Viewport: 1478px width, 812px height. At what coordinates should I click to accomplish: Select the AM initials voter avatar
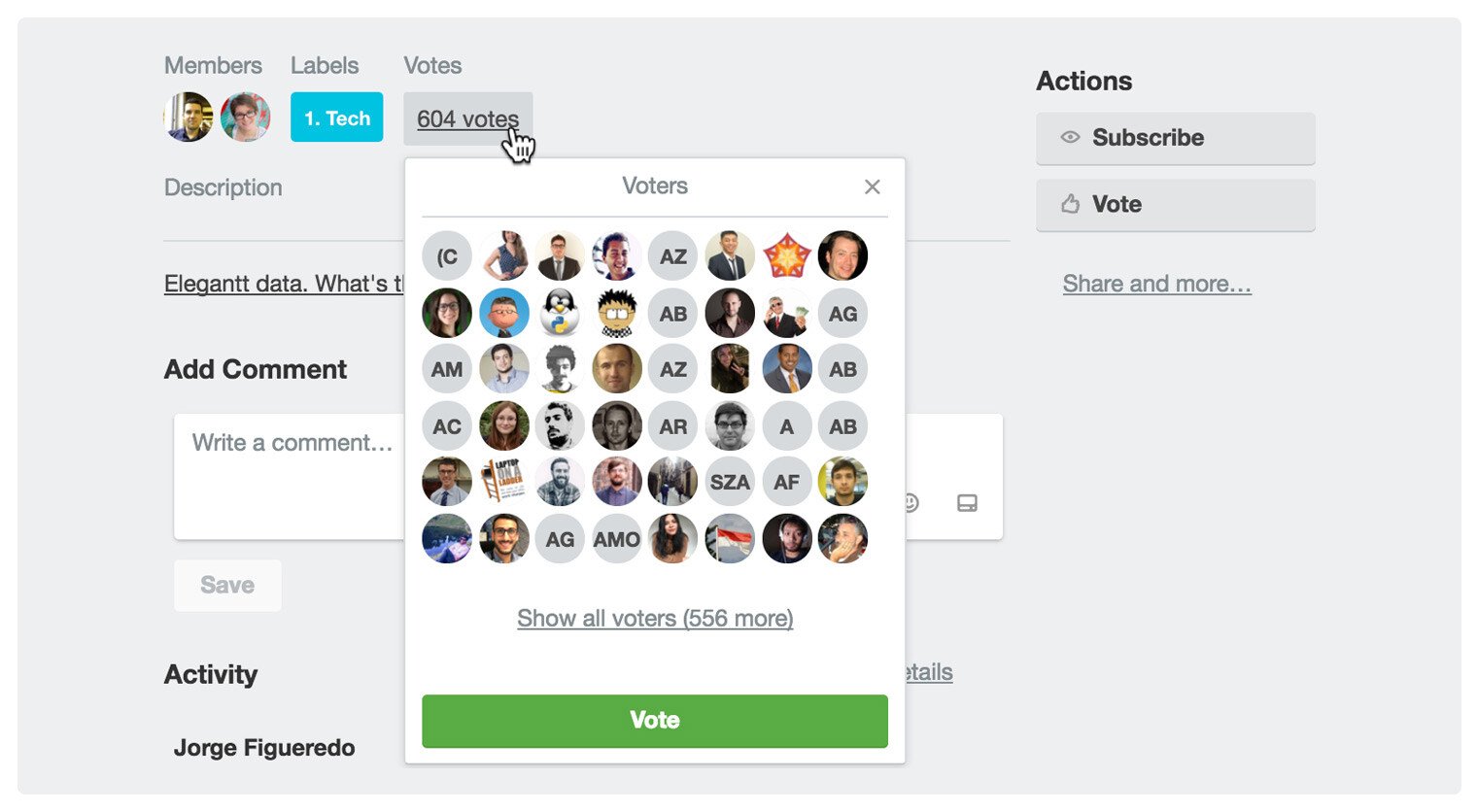[447, 369]
